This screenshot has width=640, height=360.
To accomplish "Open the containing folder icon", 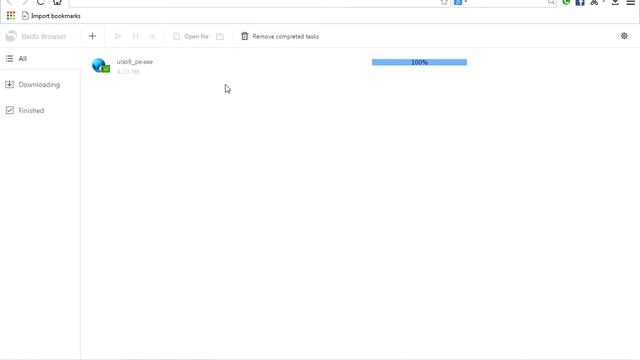I will pyautogui.click(x=220, y=36).
